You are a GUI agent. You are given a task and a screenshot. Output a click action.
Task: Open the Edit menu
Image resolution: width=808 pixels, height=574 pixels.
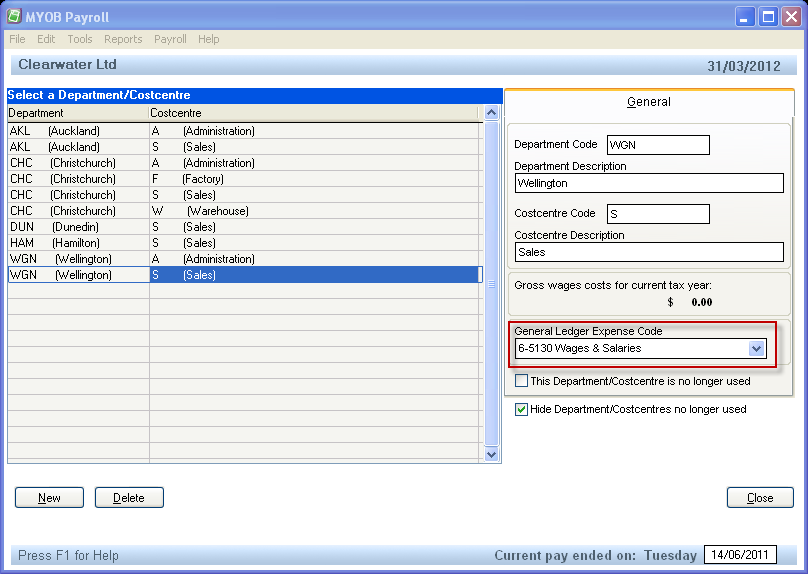click(46, 39)
